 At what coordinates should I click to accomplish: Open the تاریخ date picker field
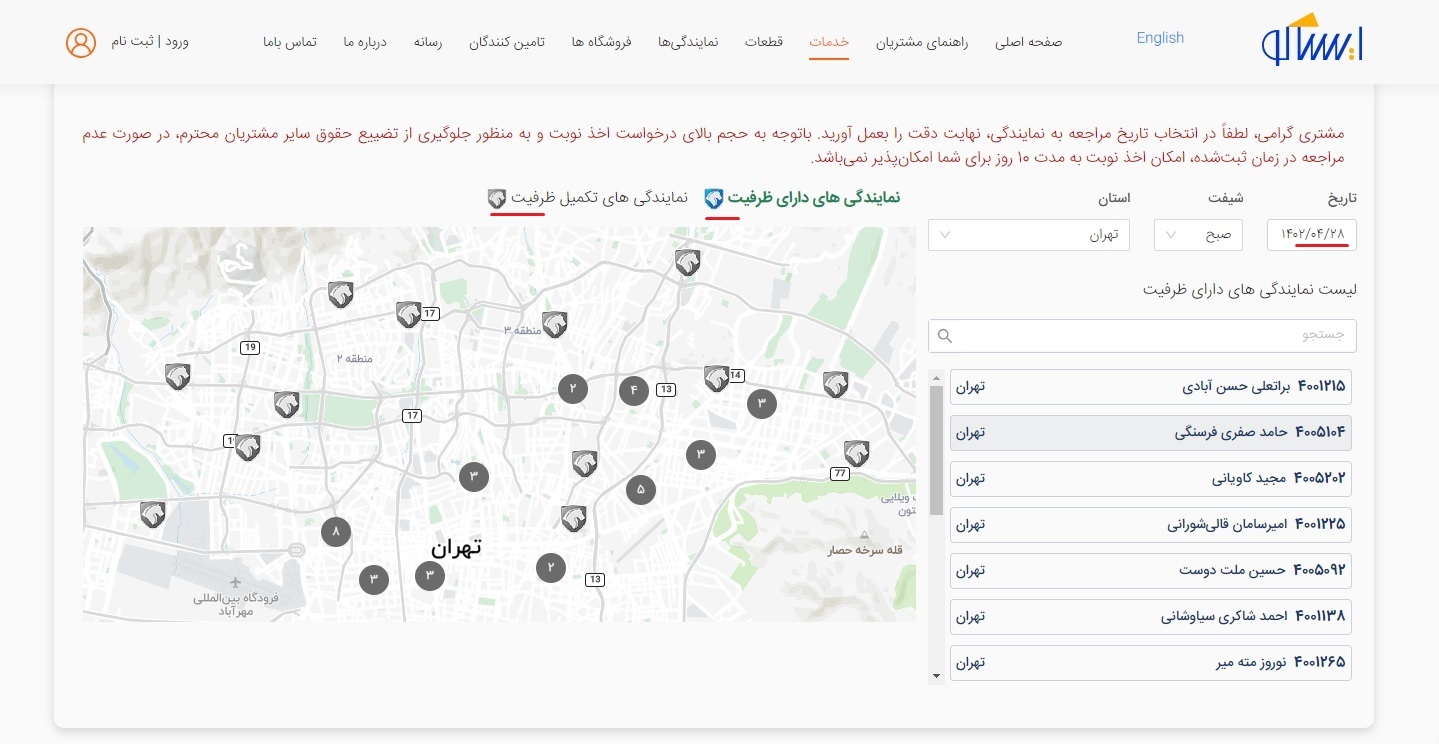pos(1312,235)
